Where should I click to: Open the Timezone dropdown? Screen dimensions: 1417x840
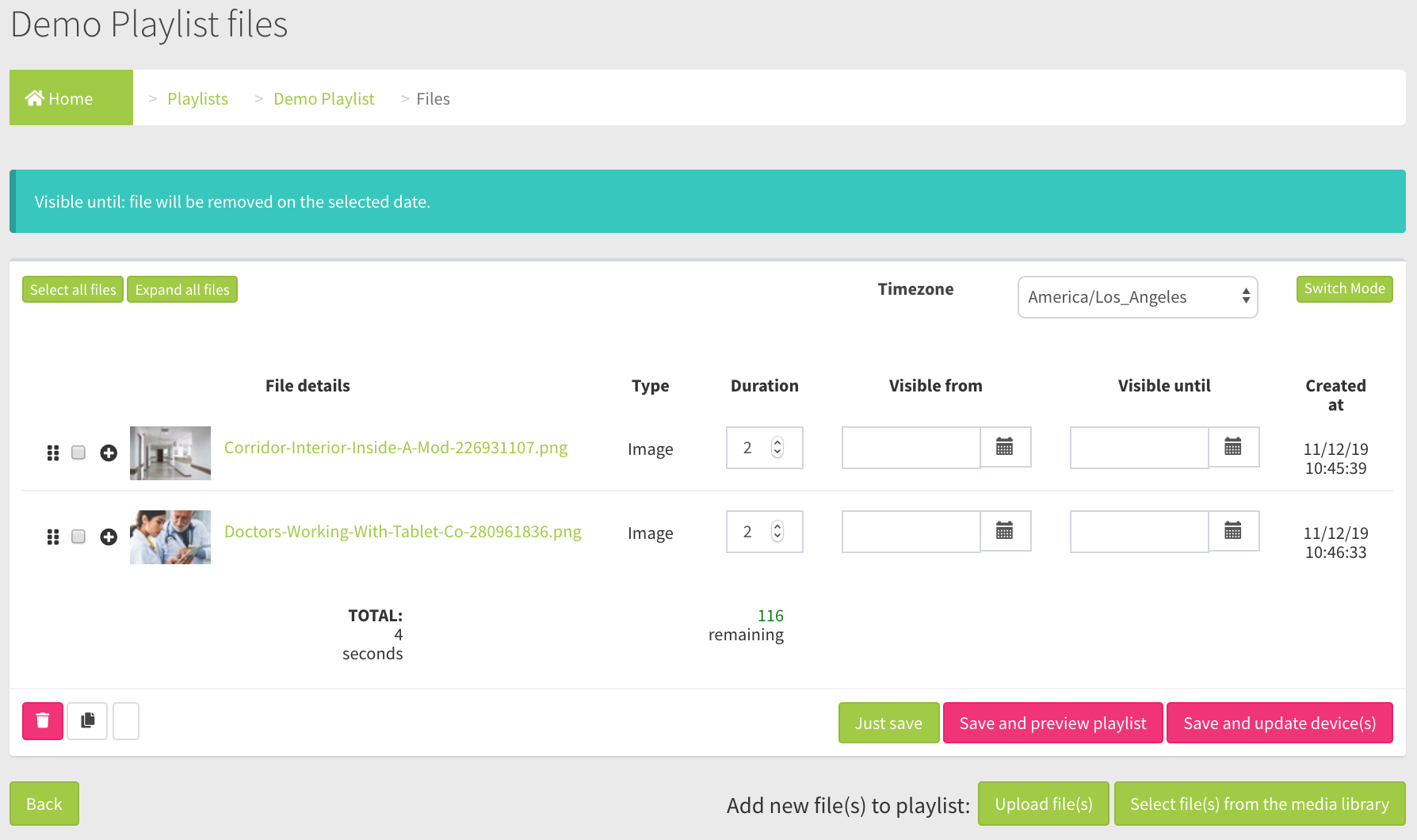tap(1137, 297)
